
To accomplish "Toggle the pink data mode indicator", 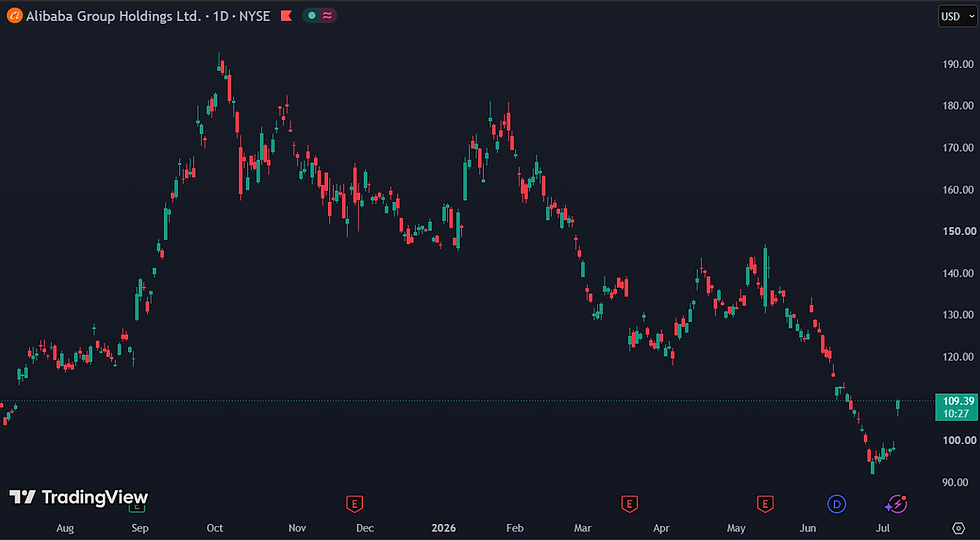I will point(327,16).
